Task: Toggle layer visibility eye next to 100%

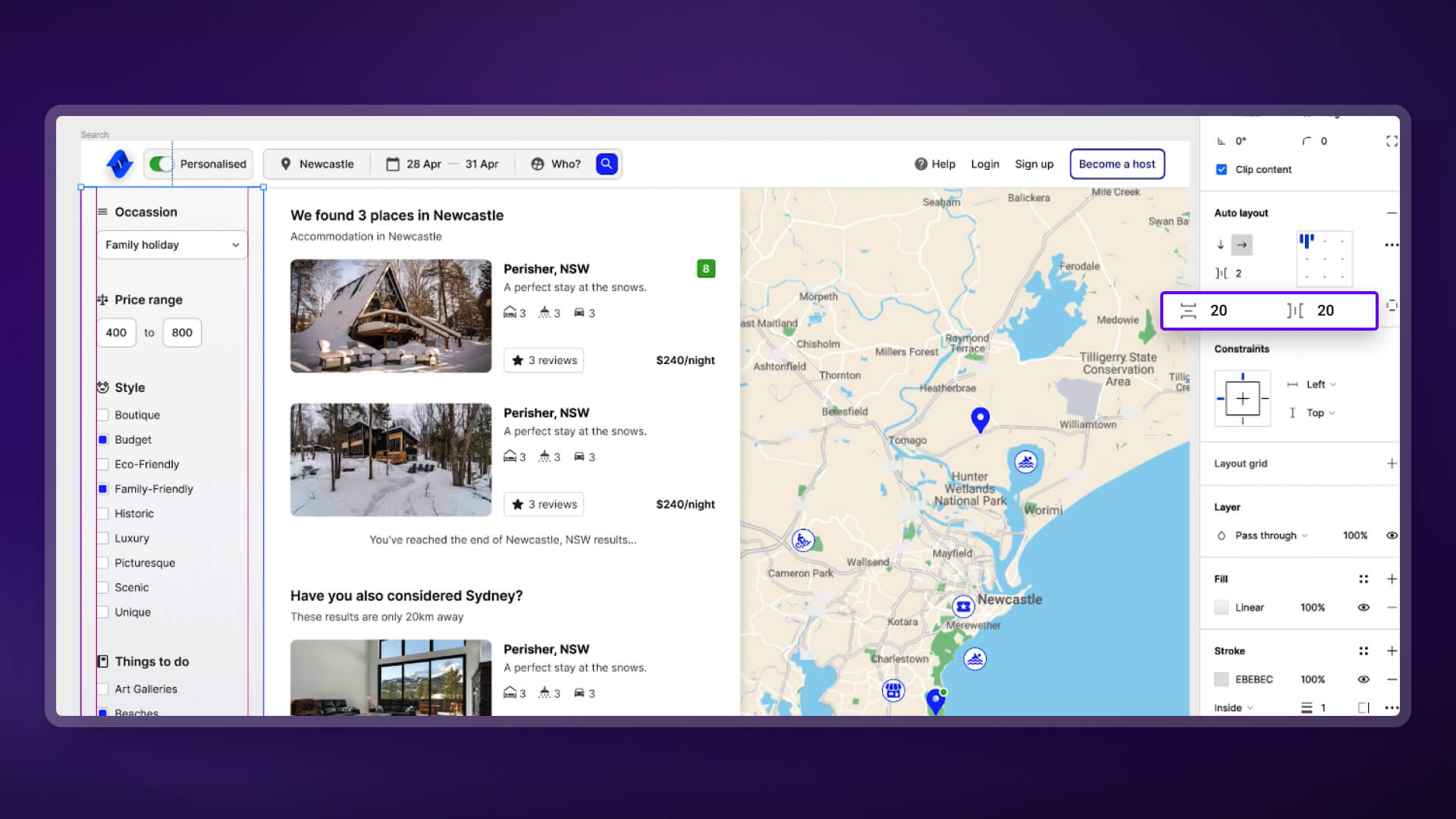Action: coord(1392,535)
